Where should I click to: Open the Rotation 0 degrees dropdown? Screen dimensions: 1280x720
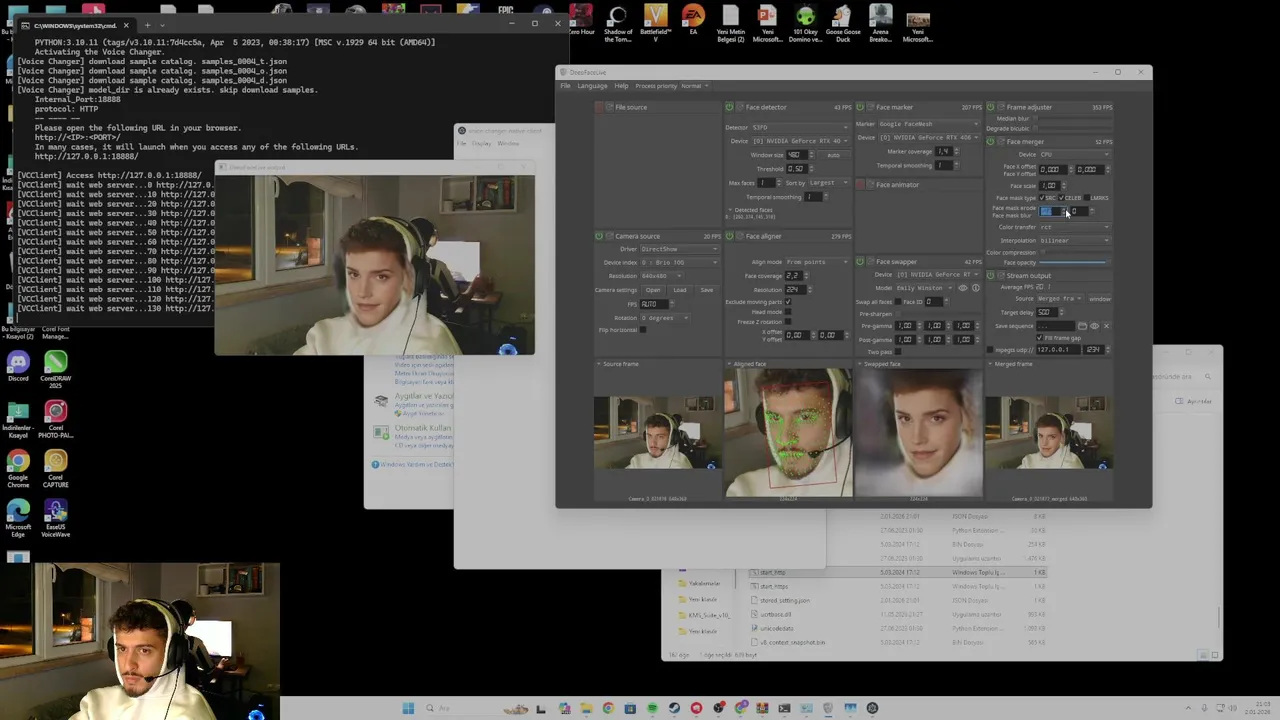(x=665, y=318)
